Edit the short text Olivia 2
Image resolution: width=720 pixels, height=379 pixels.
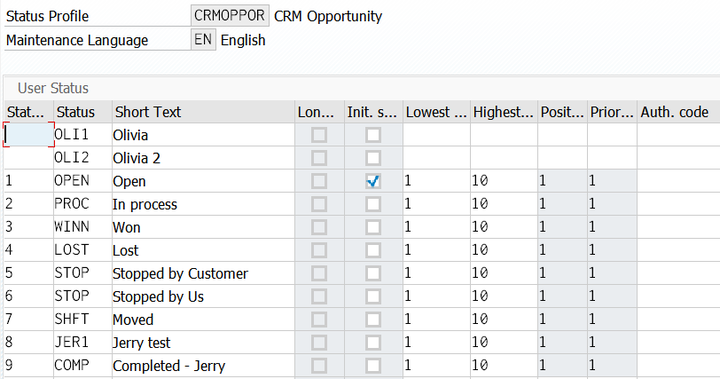click(x=203, y=158)
